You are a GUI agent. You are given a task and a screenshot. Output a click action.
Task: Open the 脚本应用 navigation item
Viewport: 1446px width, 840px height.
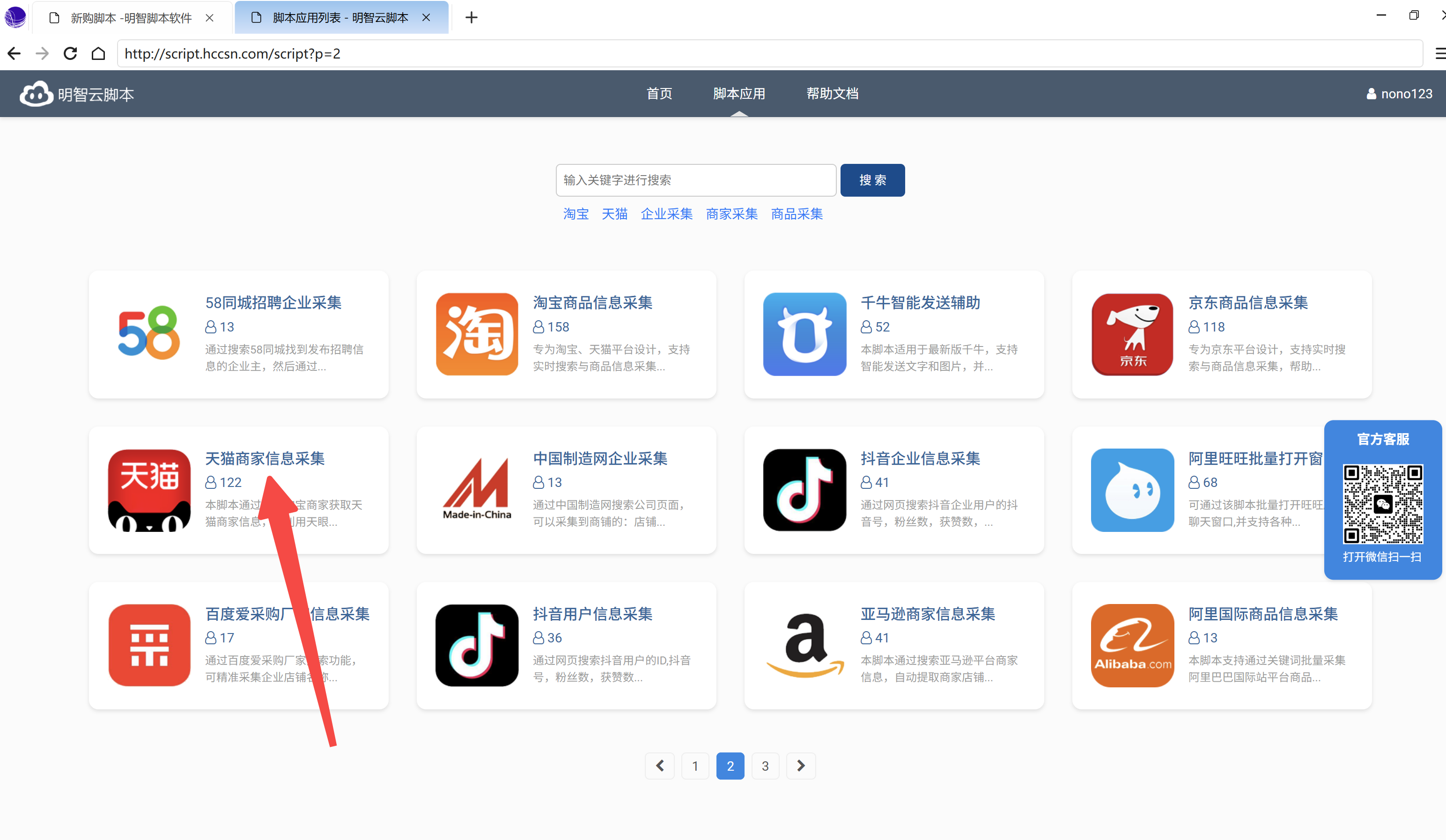(738, 94)
